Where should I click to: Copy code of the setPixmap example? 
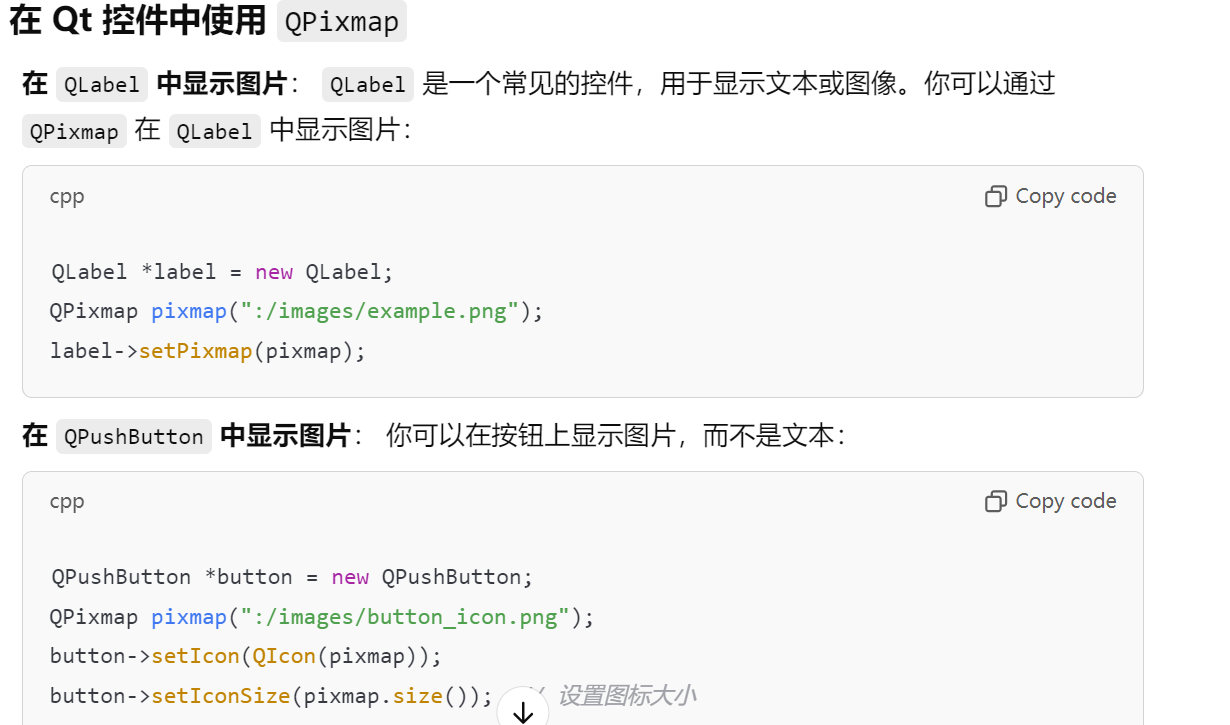click(1051, 197)
